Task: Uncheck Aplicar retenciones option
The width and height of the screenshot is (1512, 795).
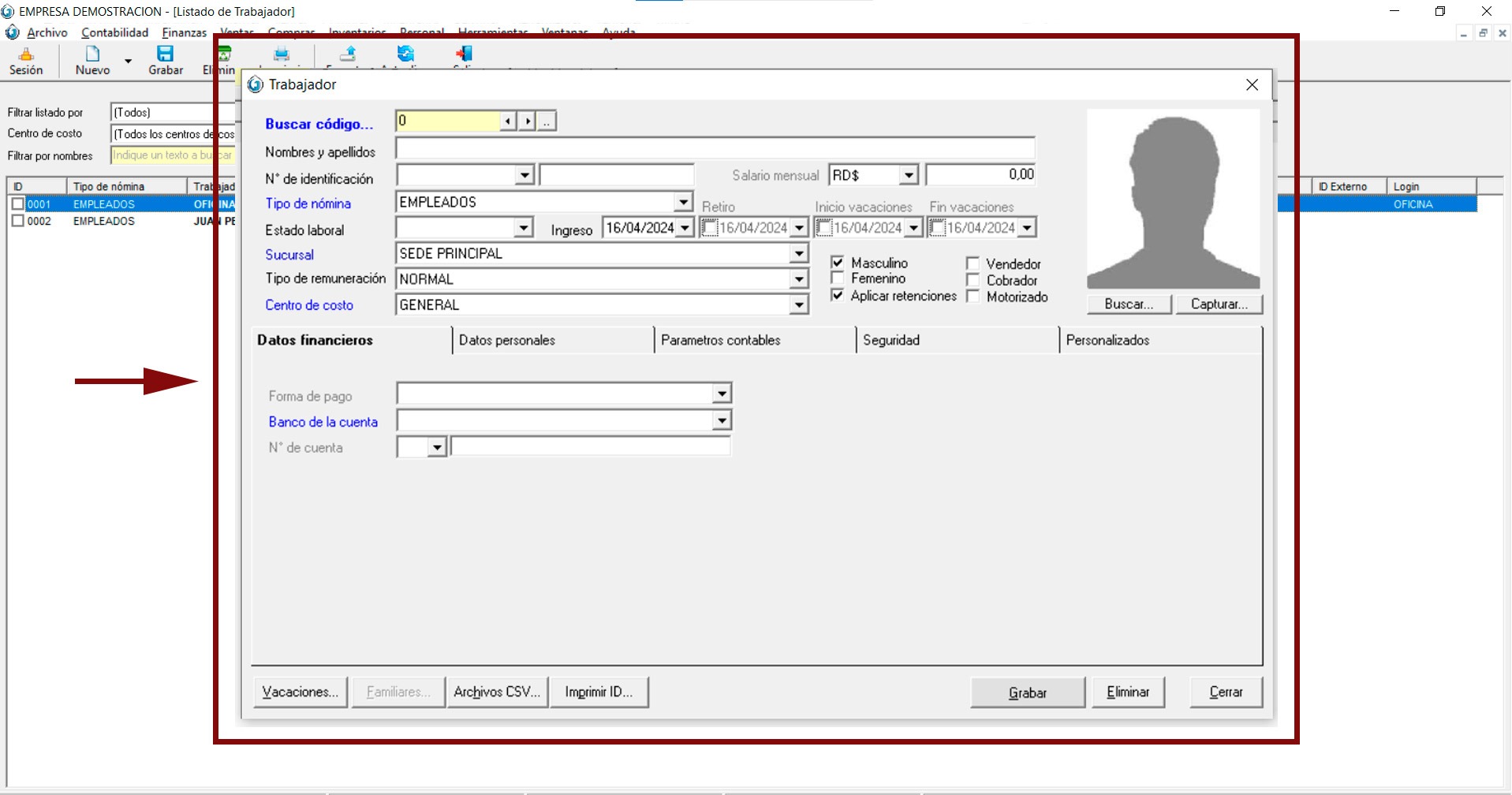Action: point(838,295)
